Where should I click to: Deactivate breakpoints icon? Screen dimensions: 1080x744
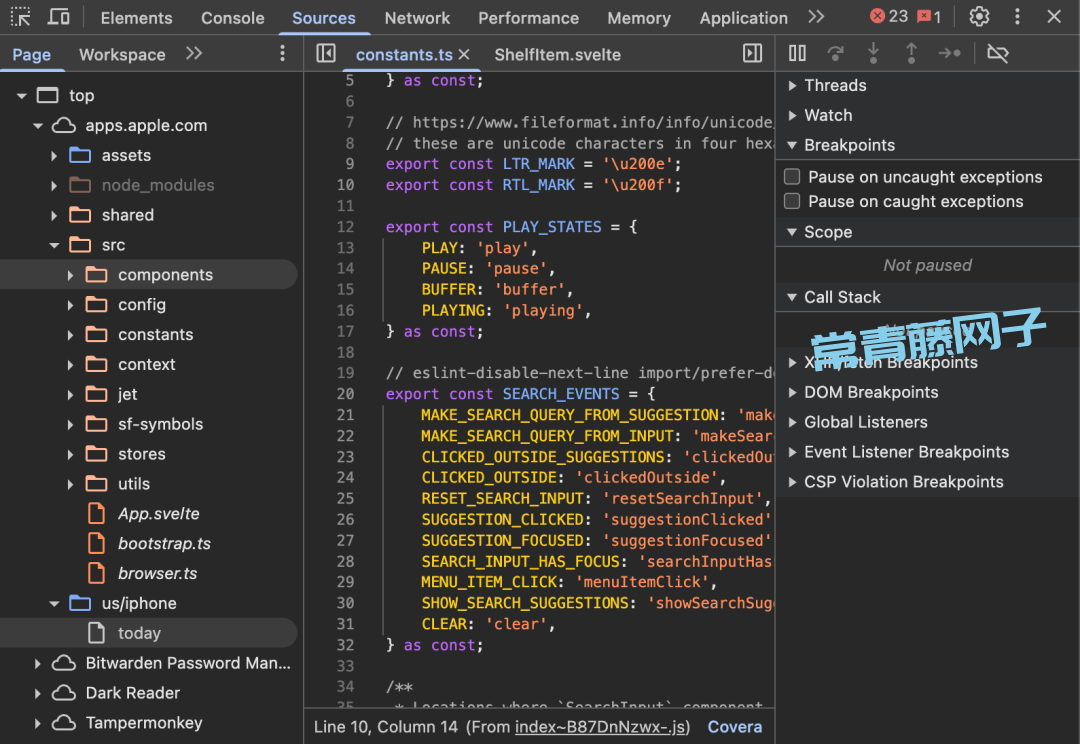tap(997, 54)
